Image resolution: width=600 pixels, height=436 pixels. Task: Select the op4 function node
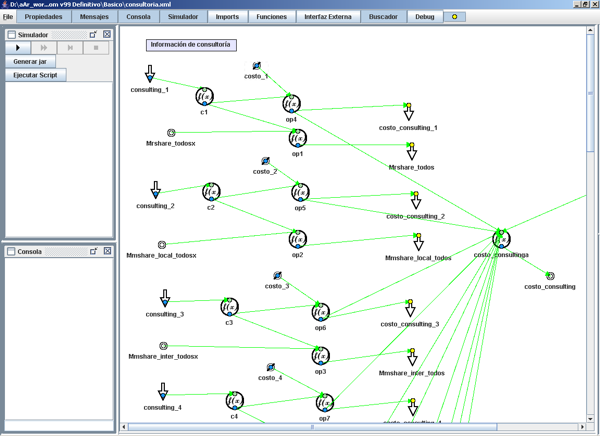coord(291,104)
